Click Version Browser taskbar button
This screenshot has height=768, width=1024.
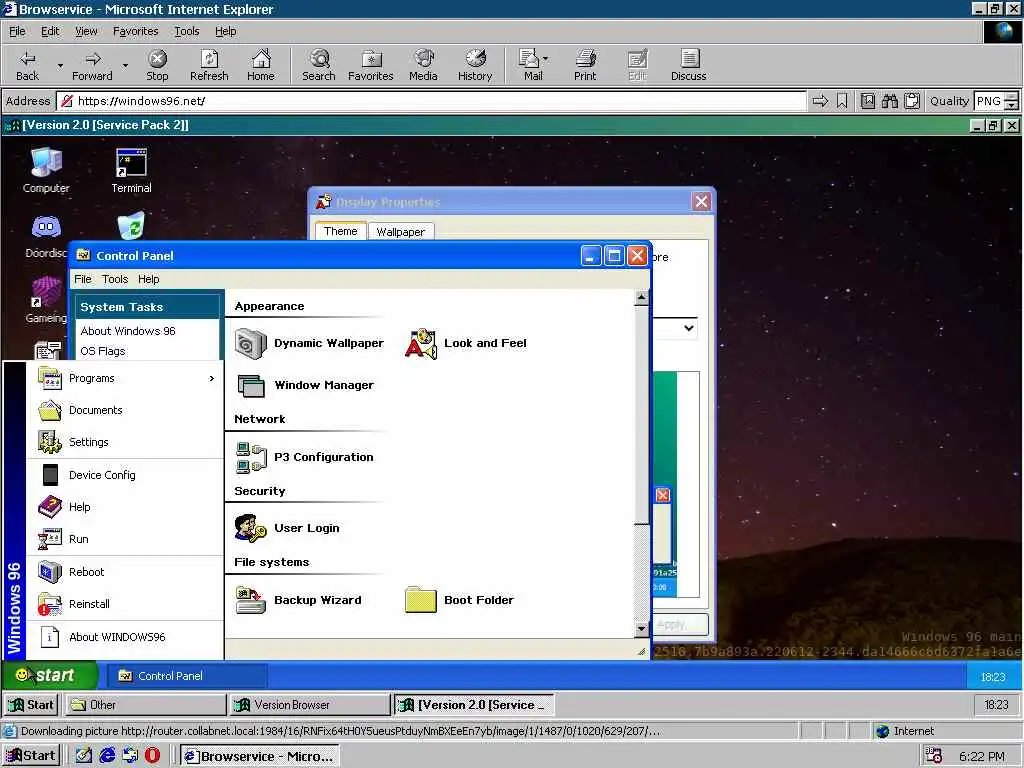point(310,705)
